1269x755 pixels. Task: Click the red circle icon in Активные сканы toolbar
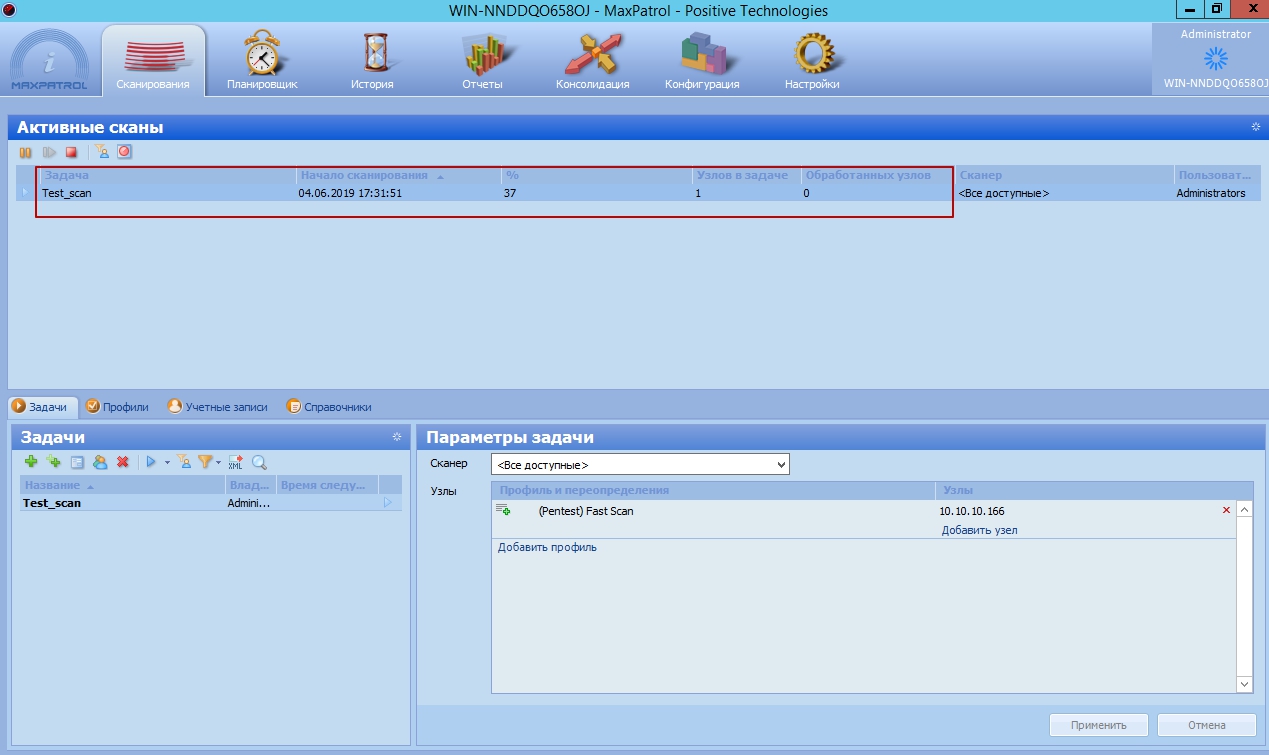pyautogui.click(x=124, y=152)
